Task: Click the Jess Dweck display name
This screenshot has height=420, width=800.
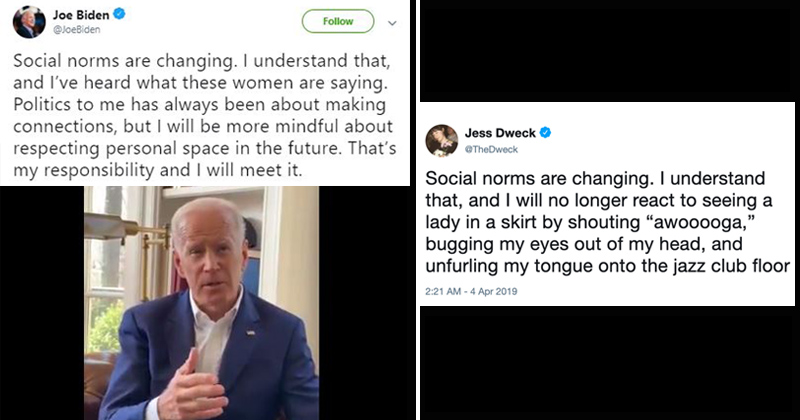Action: click(500, 133)
